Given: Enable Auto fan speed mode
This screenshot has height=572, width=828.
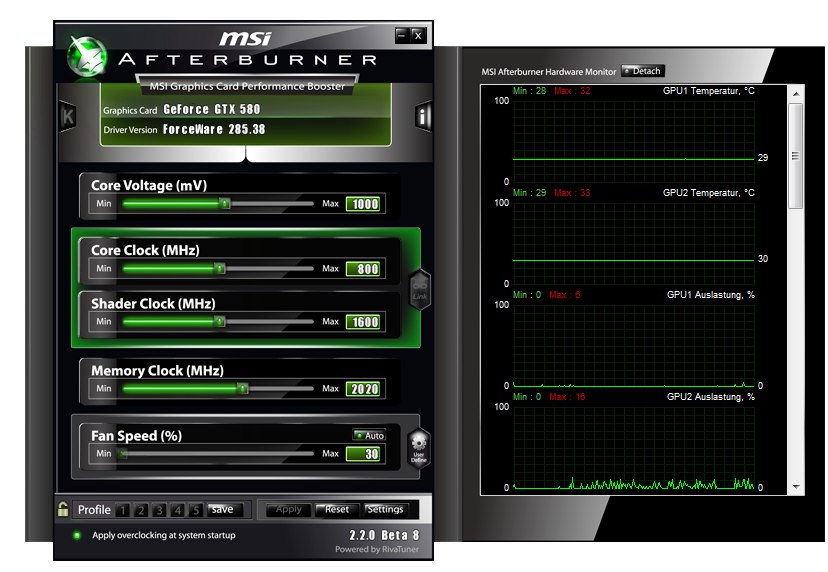Looking at the screenshot, I should [x=369, y=435].
